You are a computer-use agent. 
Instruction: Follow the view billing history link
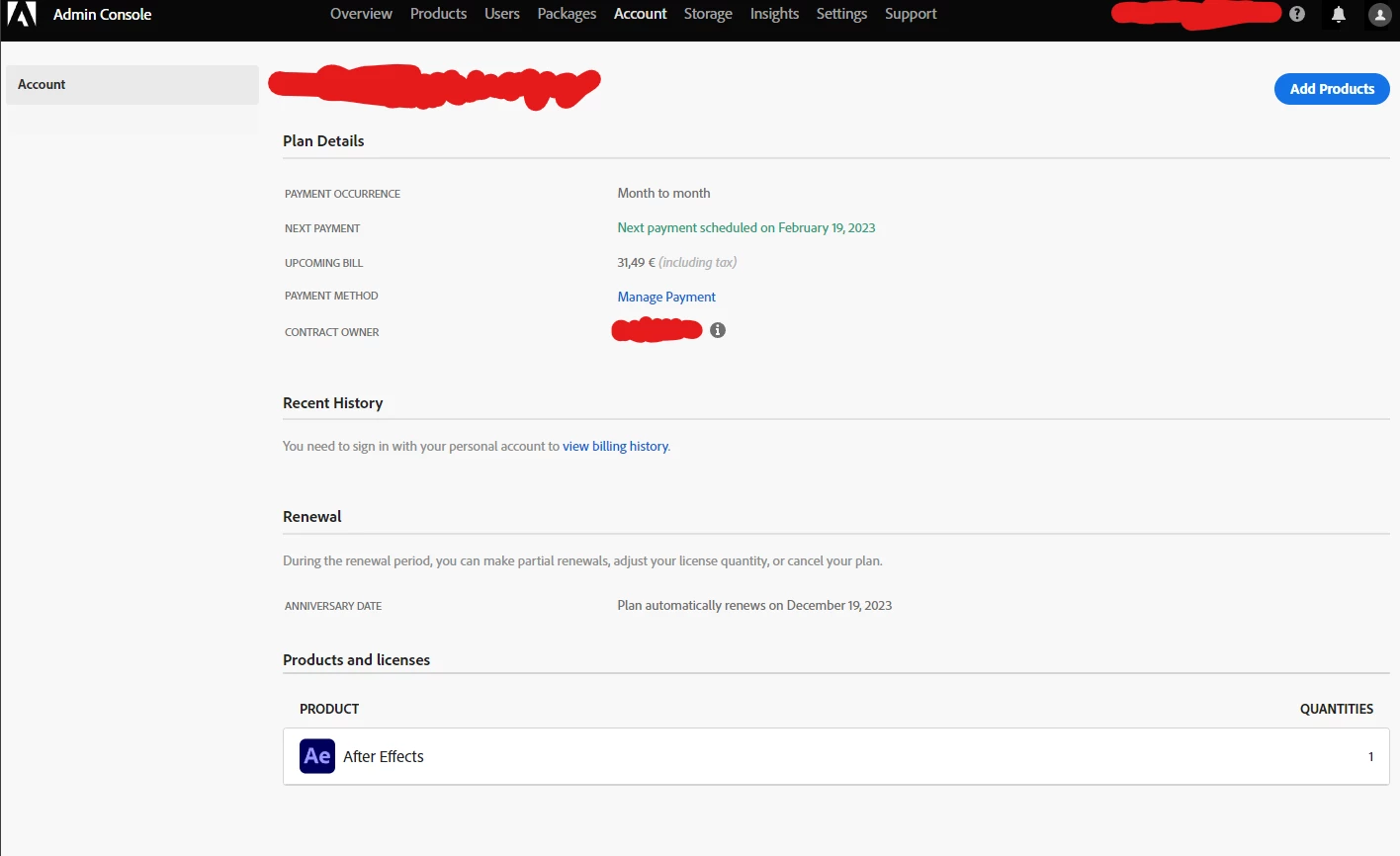coord(615,446)
